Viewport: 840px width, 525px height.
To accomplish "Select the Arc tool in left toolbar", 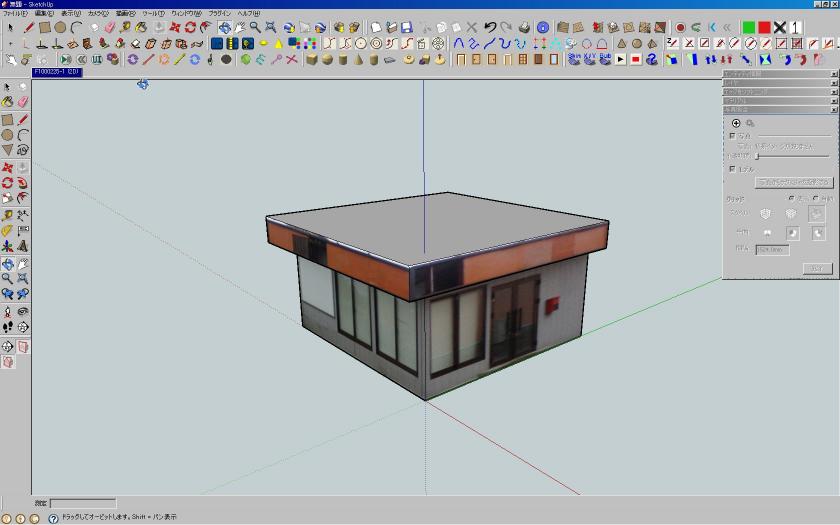I will click(x=22, y=135).
